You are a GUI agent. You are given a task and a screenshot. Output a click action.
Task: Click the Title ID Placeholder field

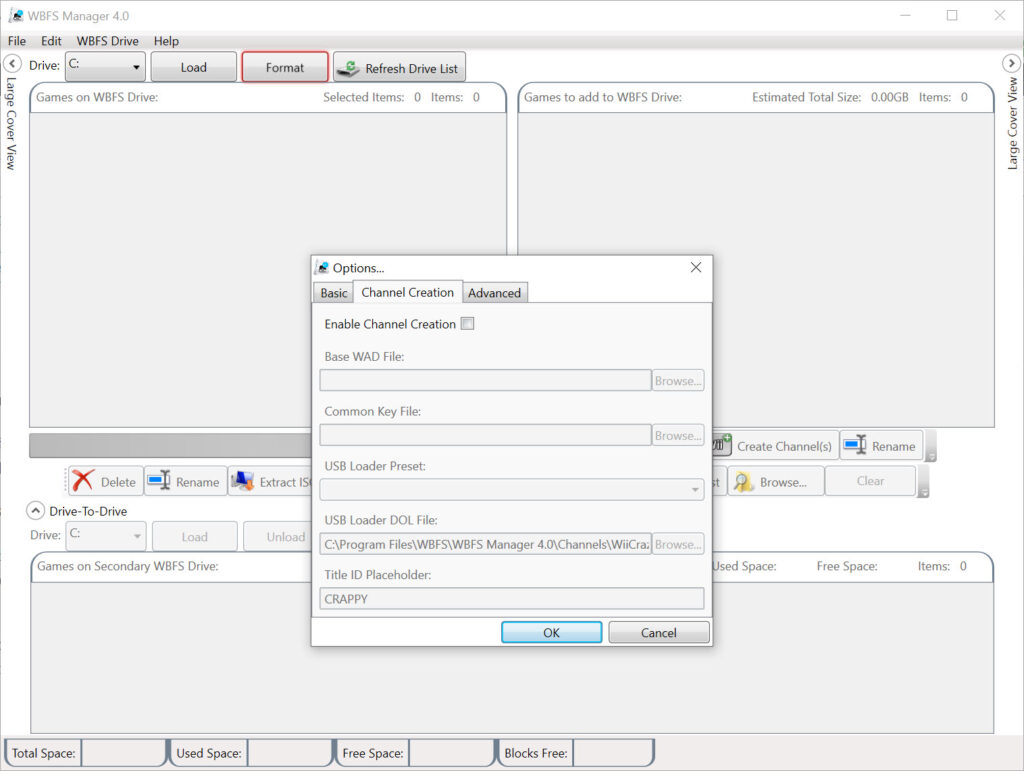click(511, 599)
